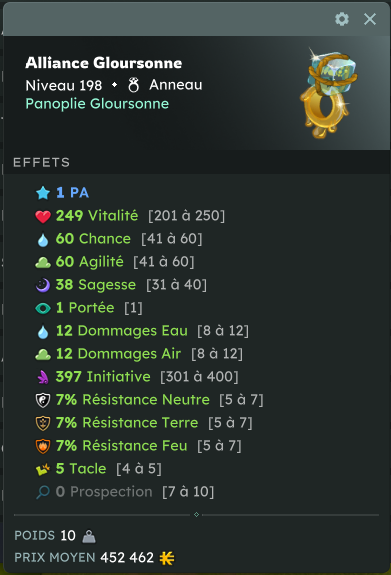Viewport: 391px width, 575px height.
Task: Click the Anneau ring type icon
Action: [134, 85]
